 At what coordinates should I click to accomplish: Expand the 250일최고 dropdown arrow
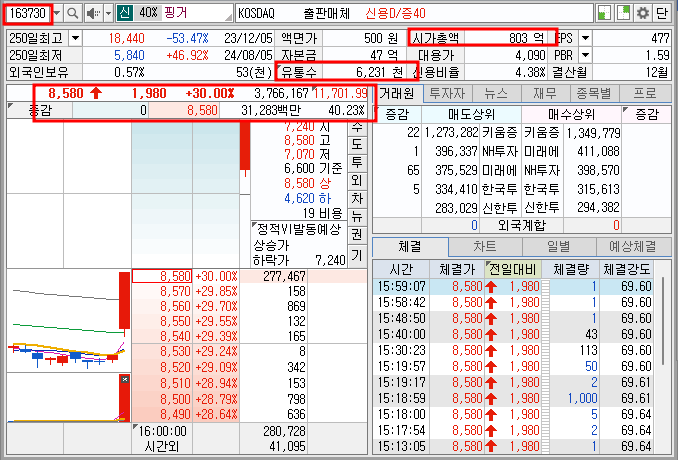pos(75,38)
